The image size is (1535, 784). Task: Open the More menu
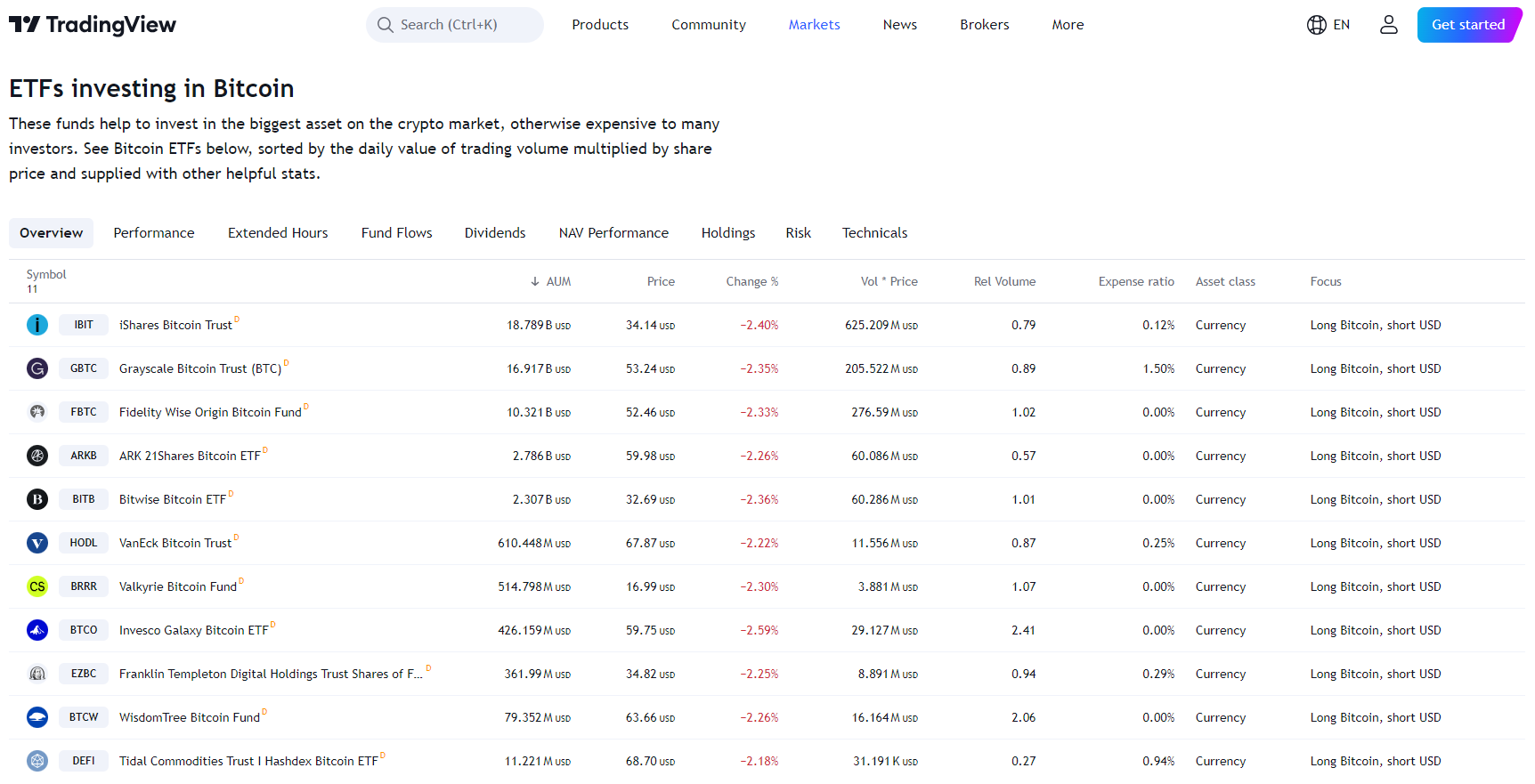(x=1068, y=25)
